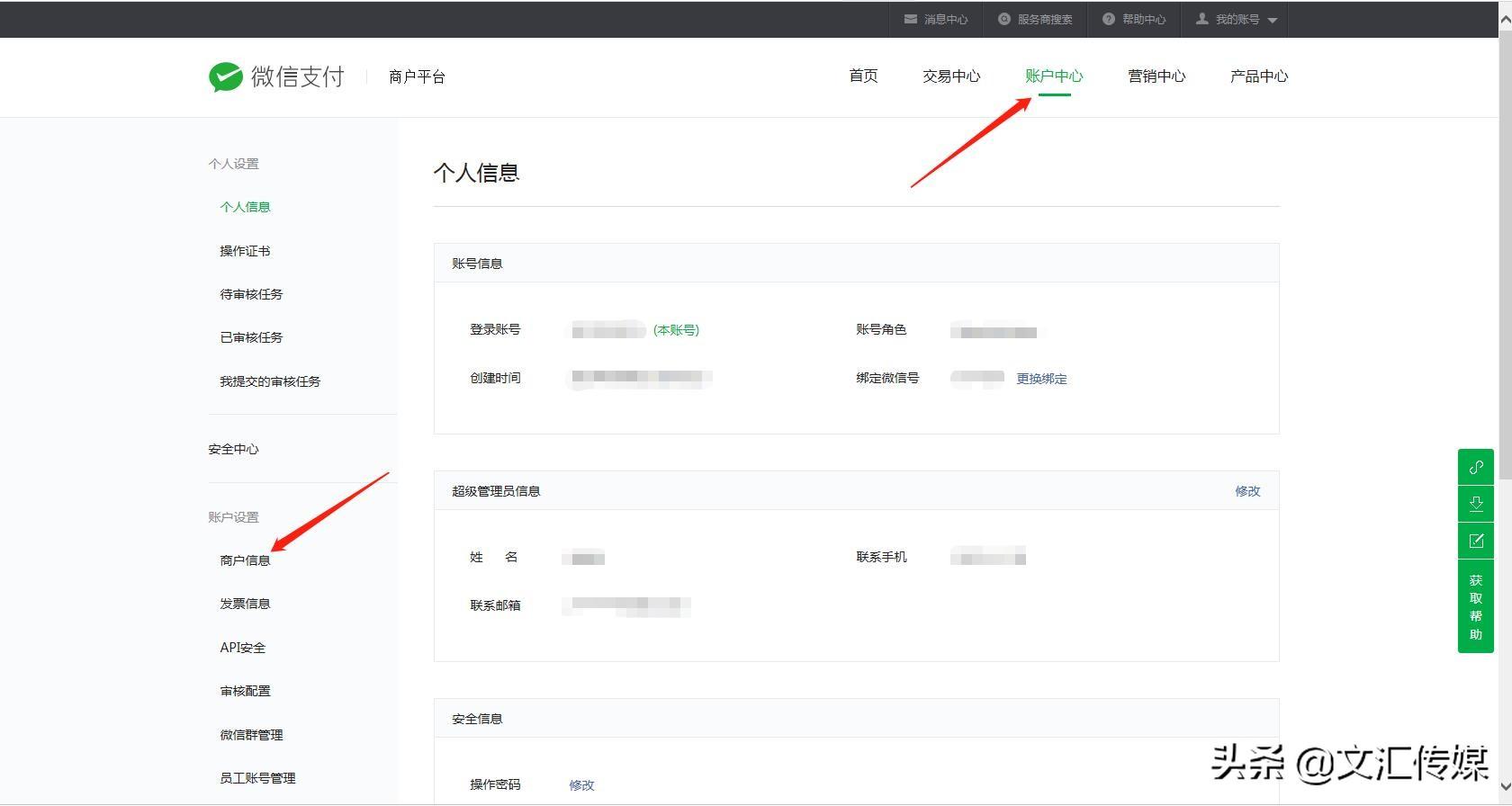Open 待审核任务 in the sidebar
The width and height of the screenshot is (1512, 806).
point(251,294)
